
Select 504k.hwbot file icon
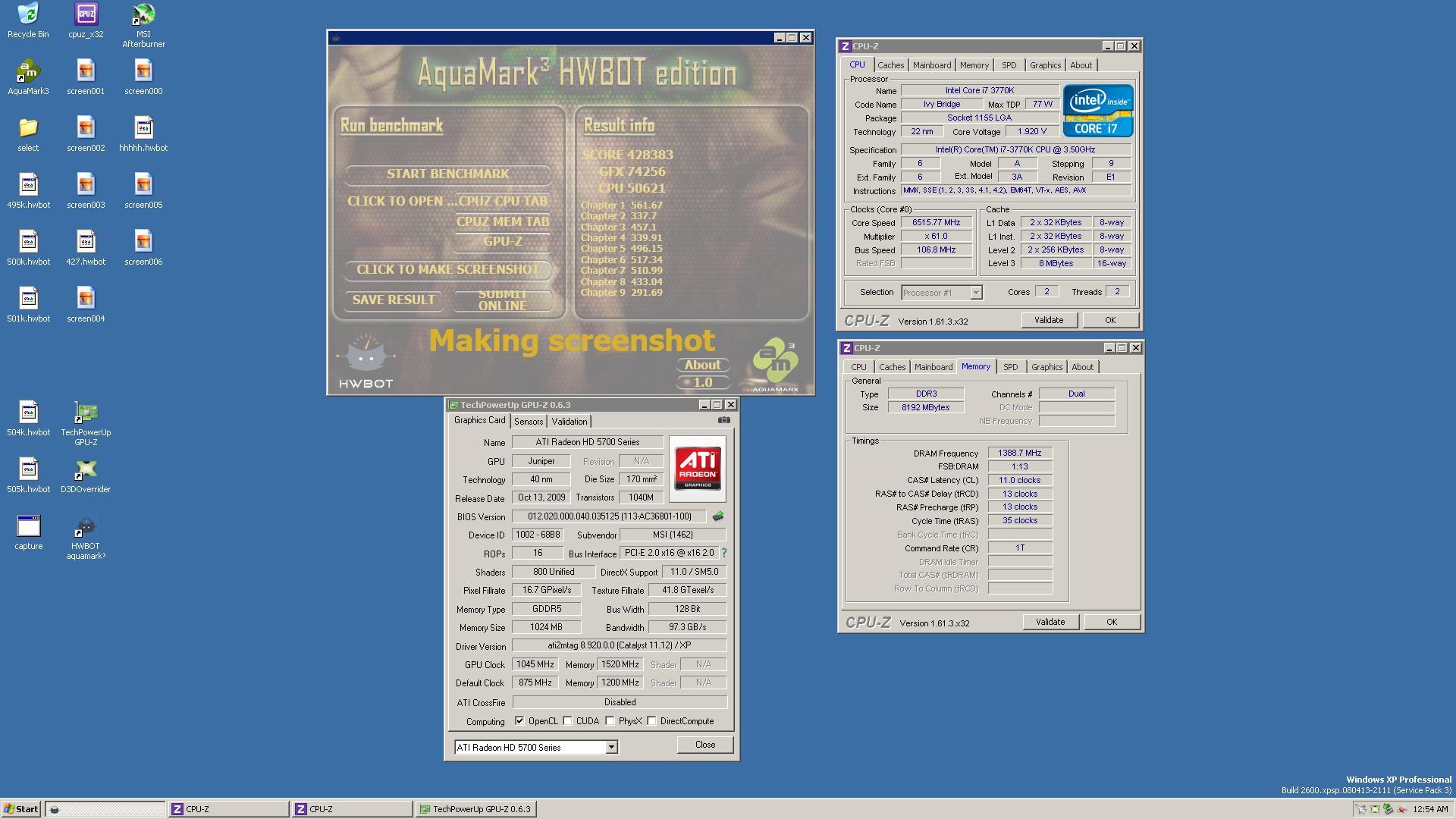tap(28, 419)
